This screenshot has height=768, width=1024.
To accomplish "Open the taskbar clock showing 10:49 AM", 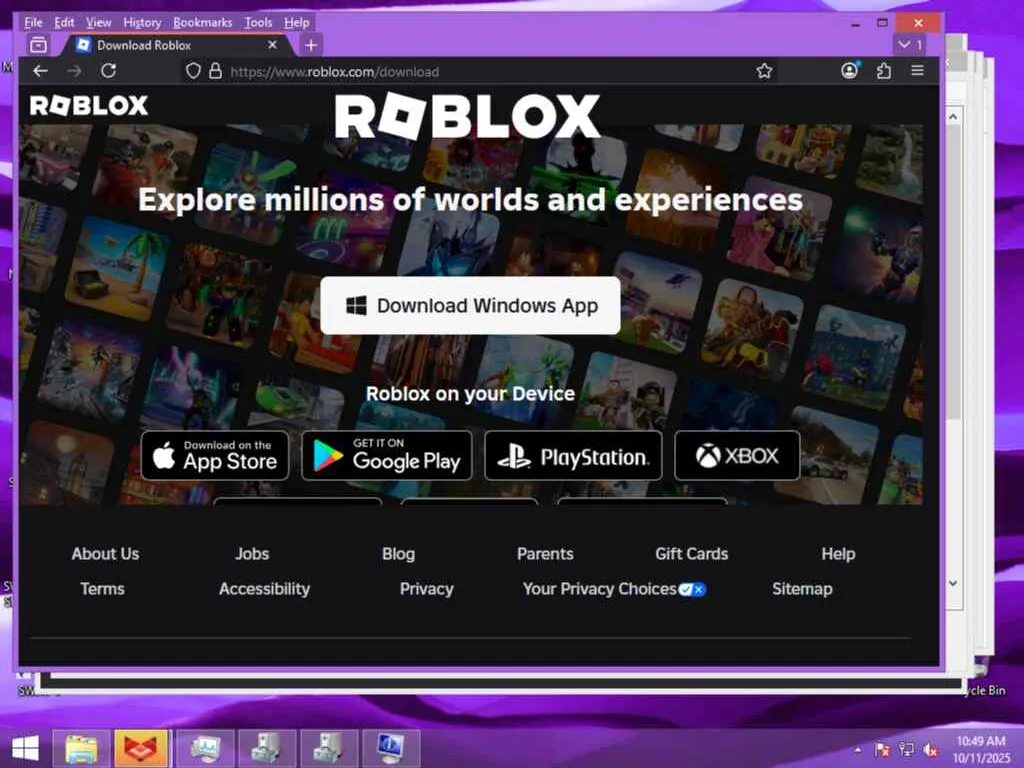I will coord(982,749).
